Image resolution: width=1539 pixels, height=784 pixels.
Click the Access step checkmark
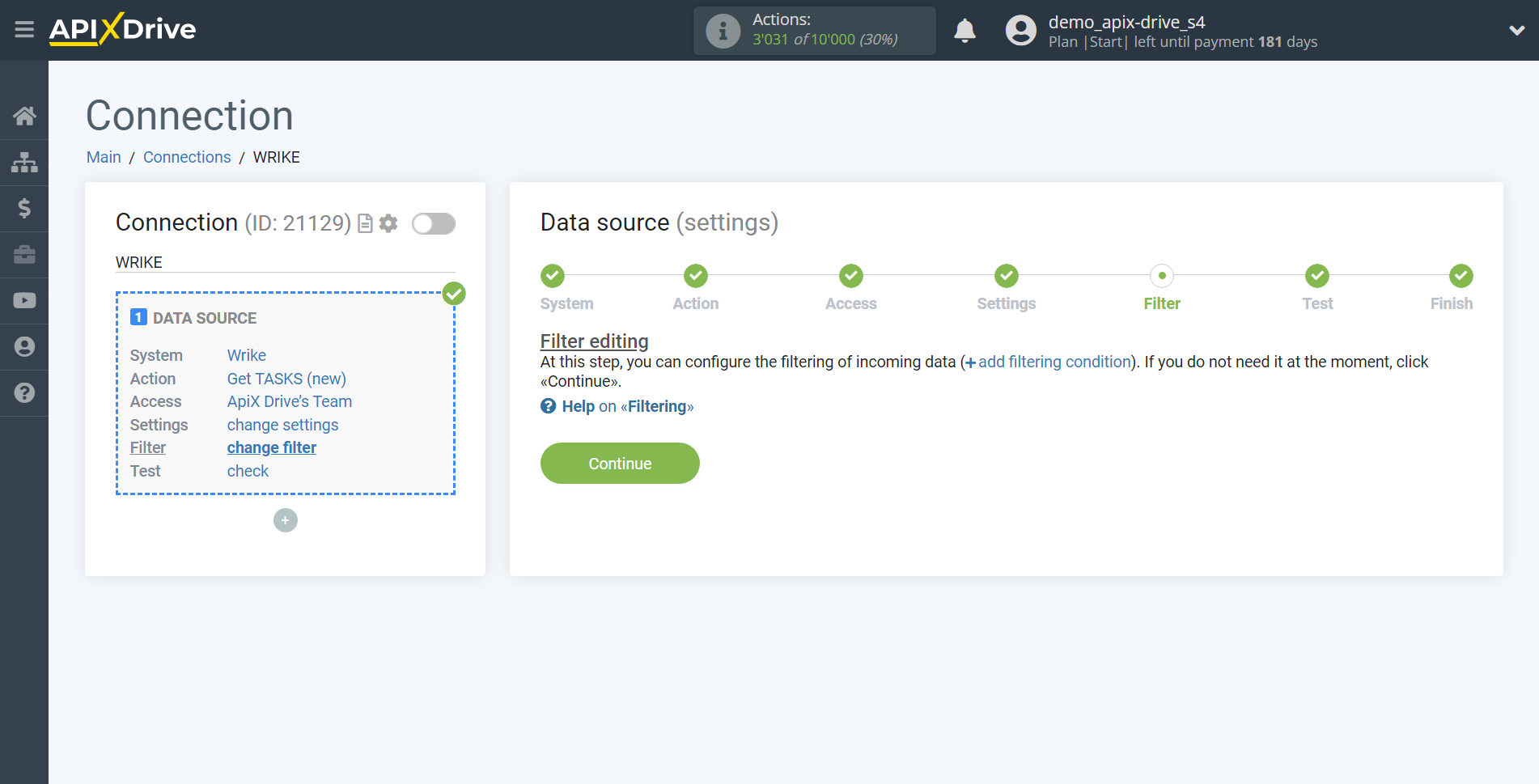[x=851, y=276]
